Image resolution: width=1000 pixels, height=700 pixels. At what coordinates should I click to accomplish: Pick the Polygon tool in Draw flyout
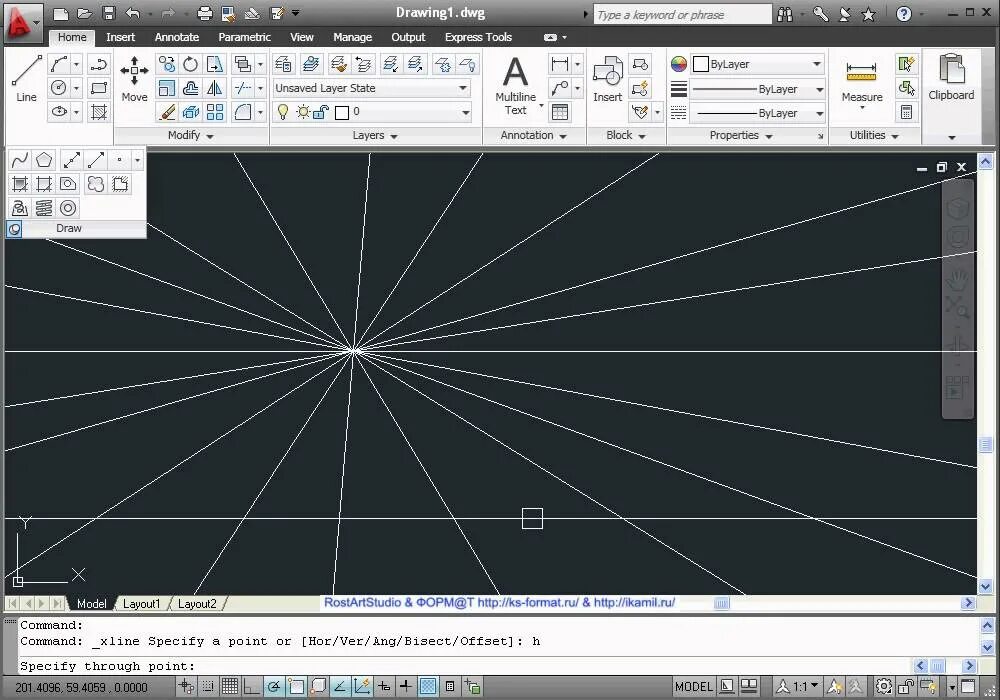coord(44,159)
